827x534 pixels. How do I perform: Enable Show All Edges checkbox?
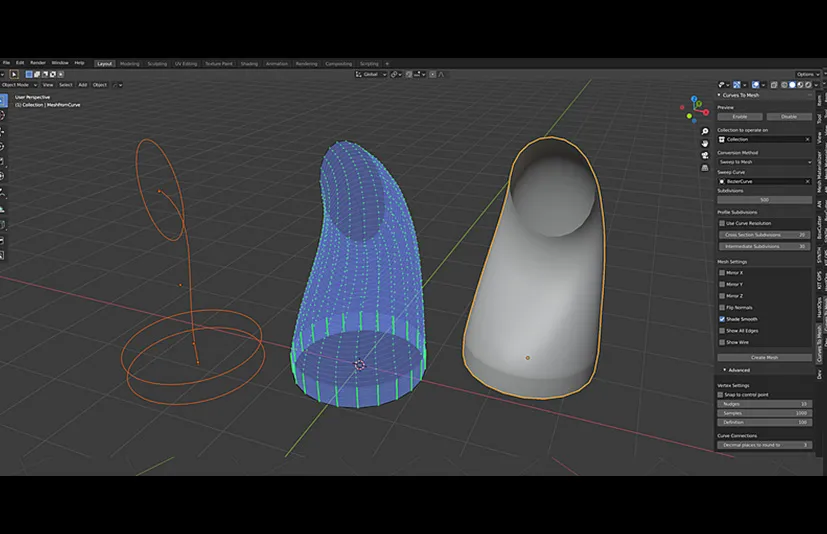pos(722,331)
